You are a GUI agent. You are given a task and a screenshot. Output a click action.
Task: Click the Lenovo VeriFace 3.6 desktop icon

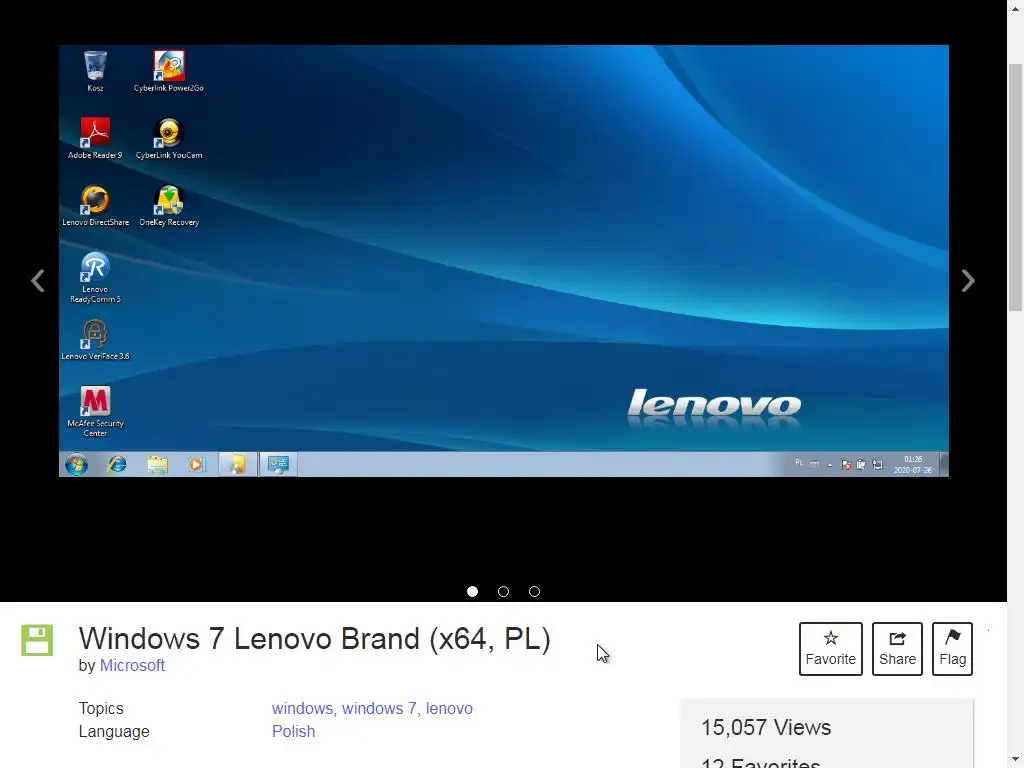tap(95, 340)
